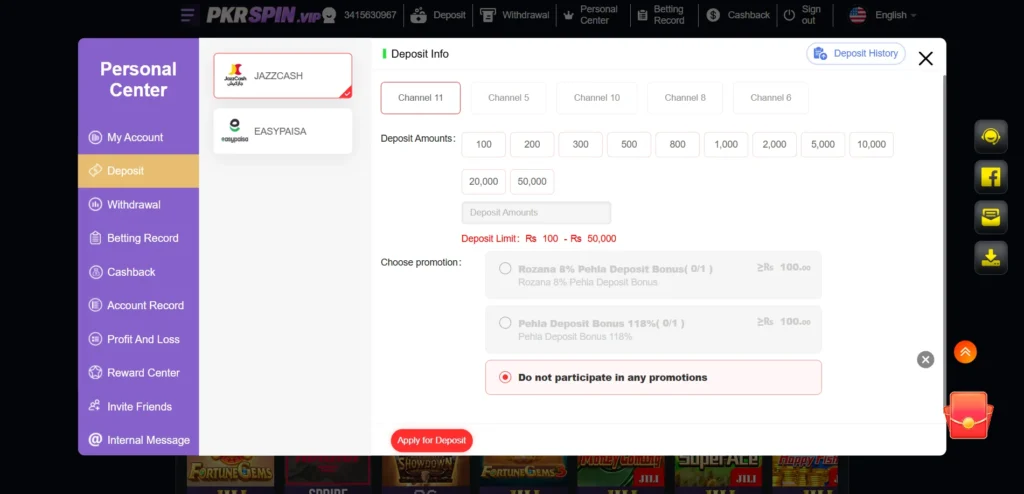This screenshot has width=1024, height=494.
Task: Focus the Deposit Amounts input field
Action: tap(536, 212)
